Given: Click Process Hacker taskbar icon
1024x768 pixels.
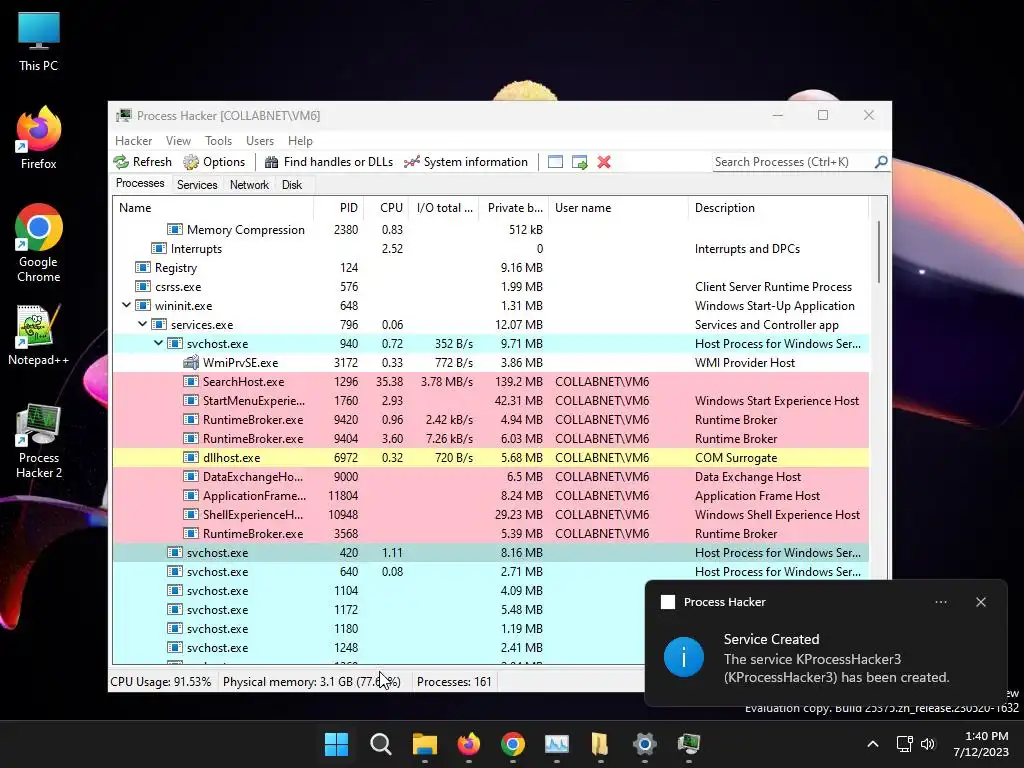Looking at the screenshot, I should click(x=688, y=744).
